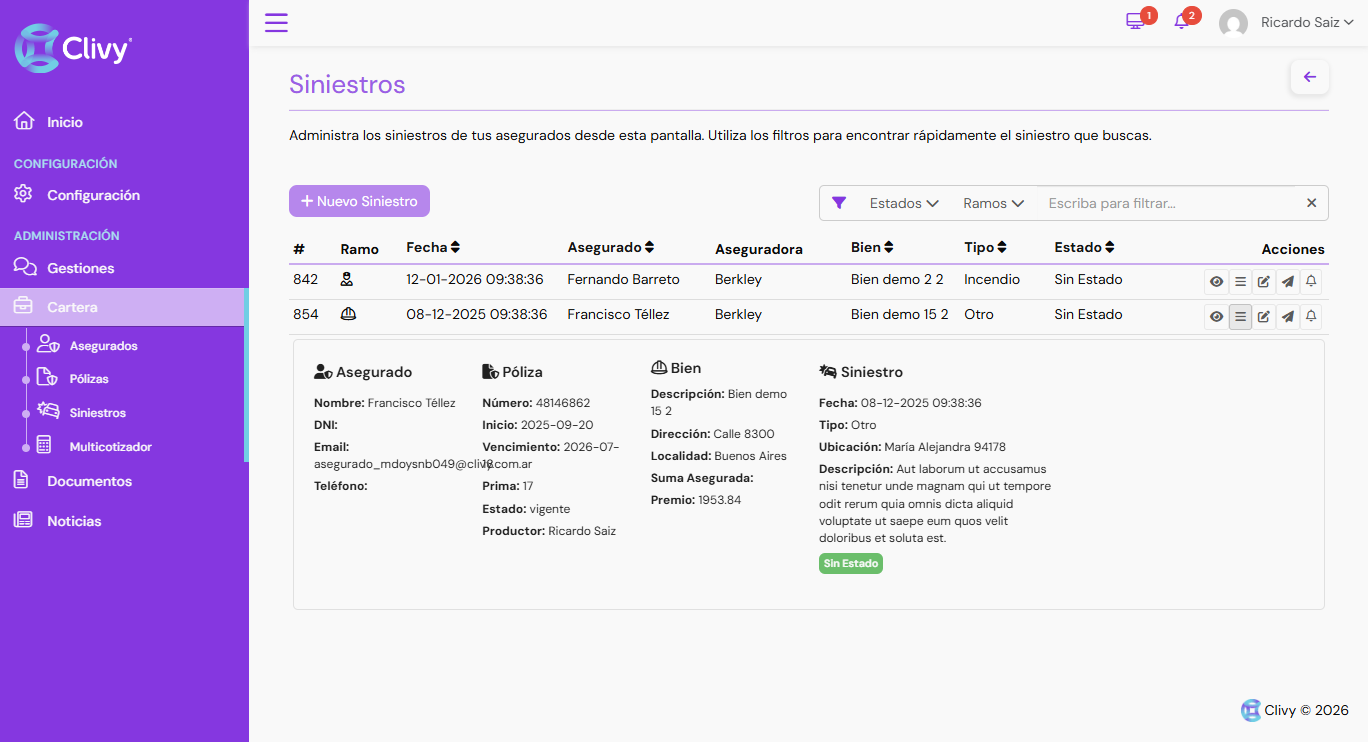Click the back arrow button
Screen dimensions: 1368x742
point(1309,77)
